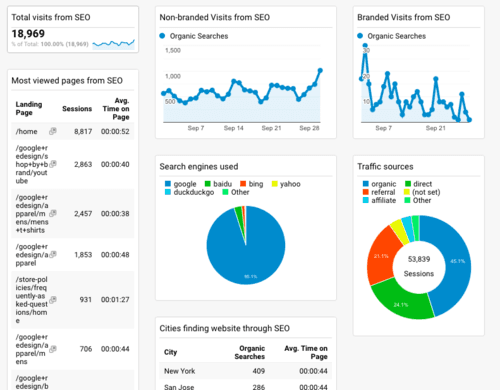
Task: Click Sep 21 axis label in Branded chart
Action: click(435, 128)
